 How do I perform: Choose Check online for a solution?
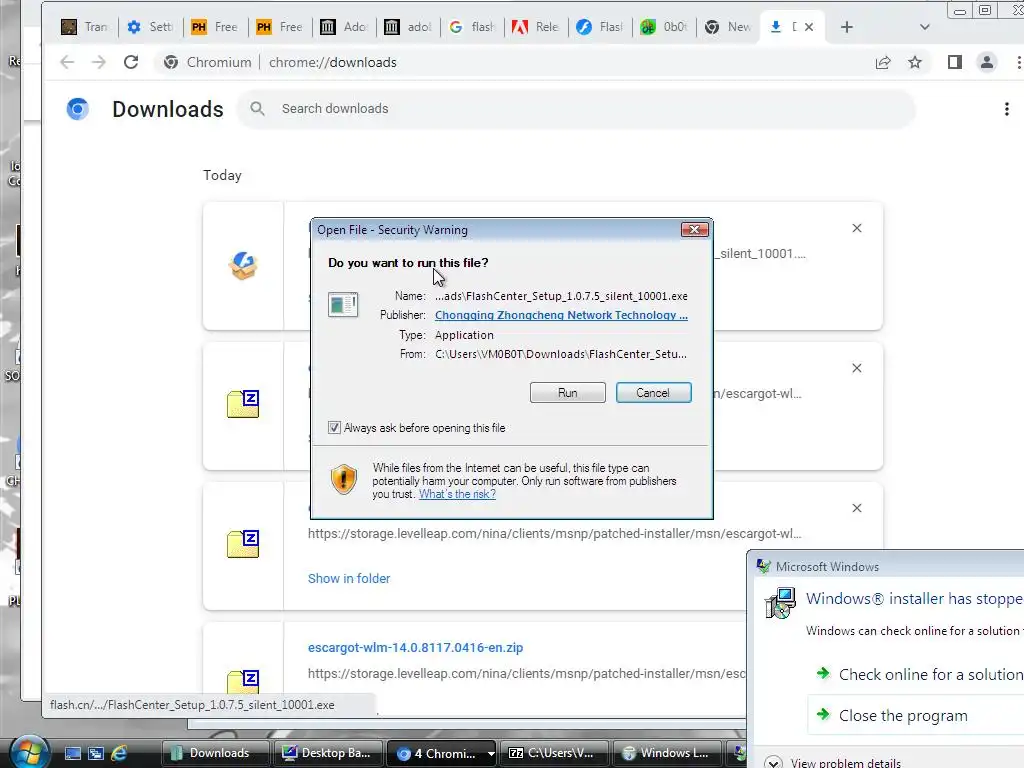pos(921,674)
